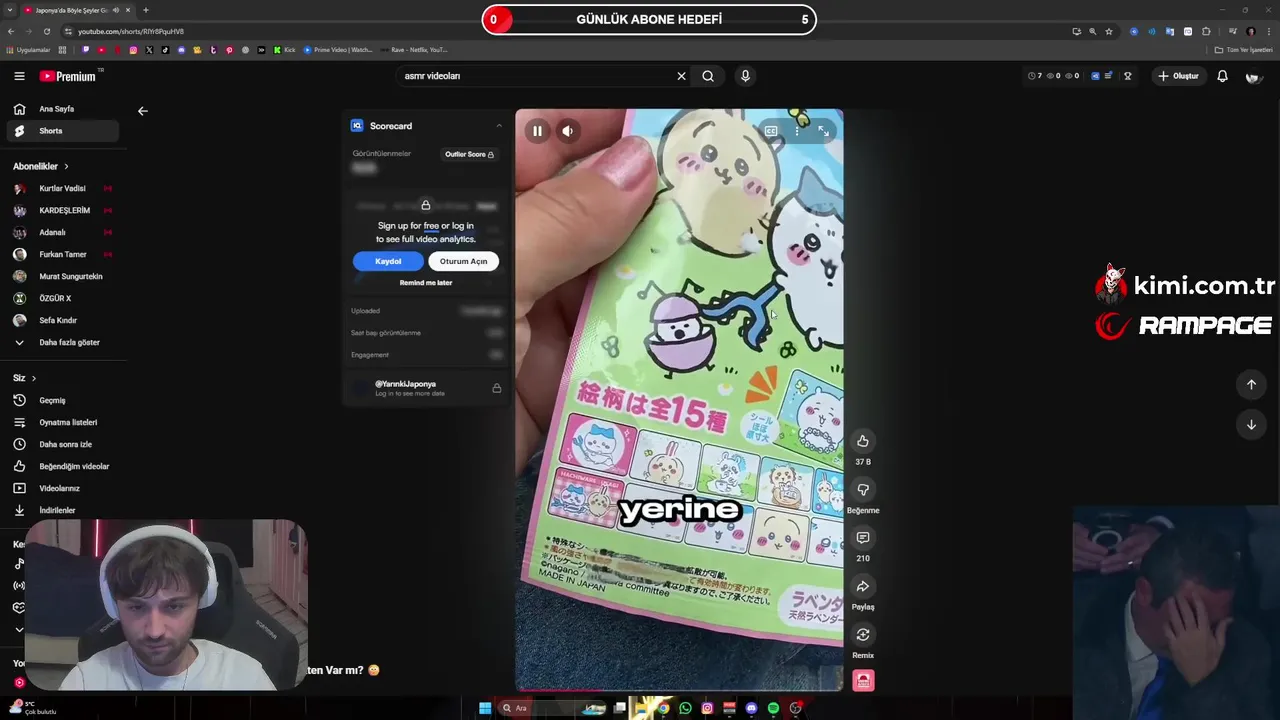Like the Short with 37 B likes
This screenshot has height=720, width=1280.
click(863, 441)
